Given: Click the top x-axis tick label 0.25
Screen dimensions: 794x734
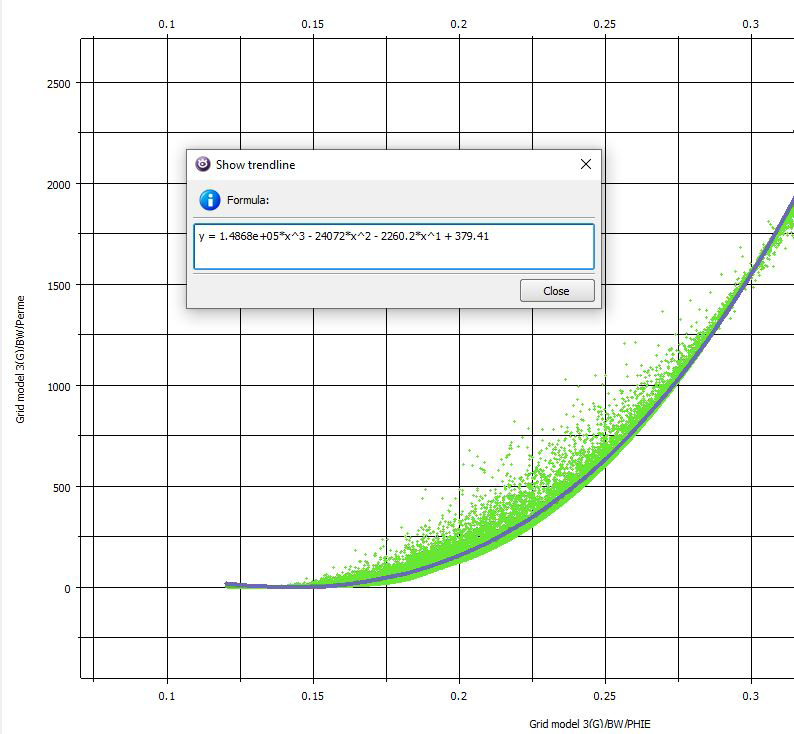Looking at the screenshot, I should tap(605, 24).
